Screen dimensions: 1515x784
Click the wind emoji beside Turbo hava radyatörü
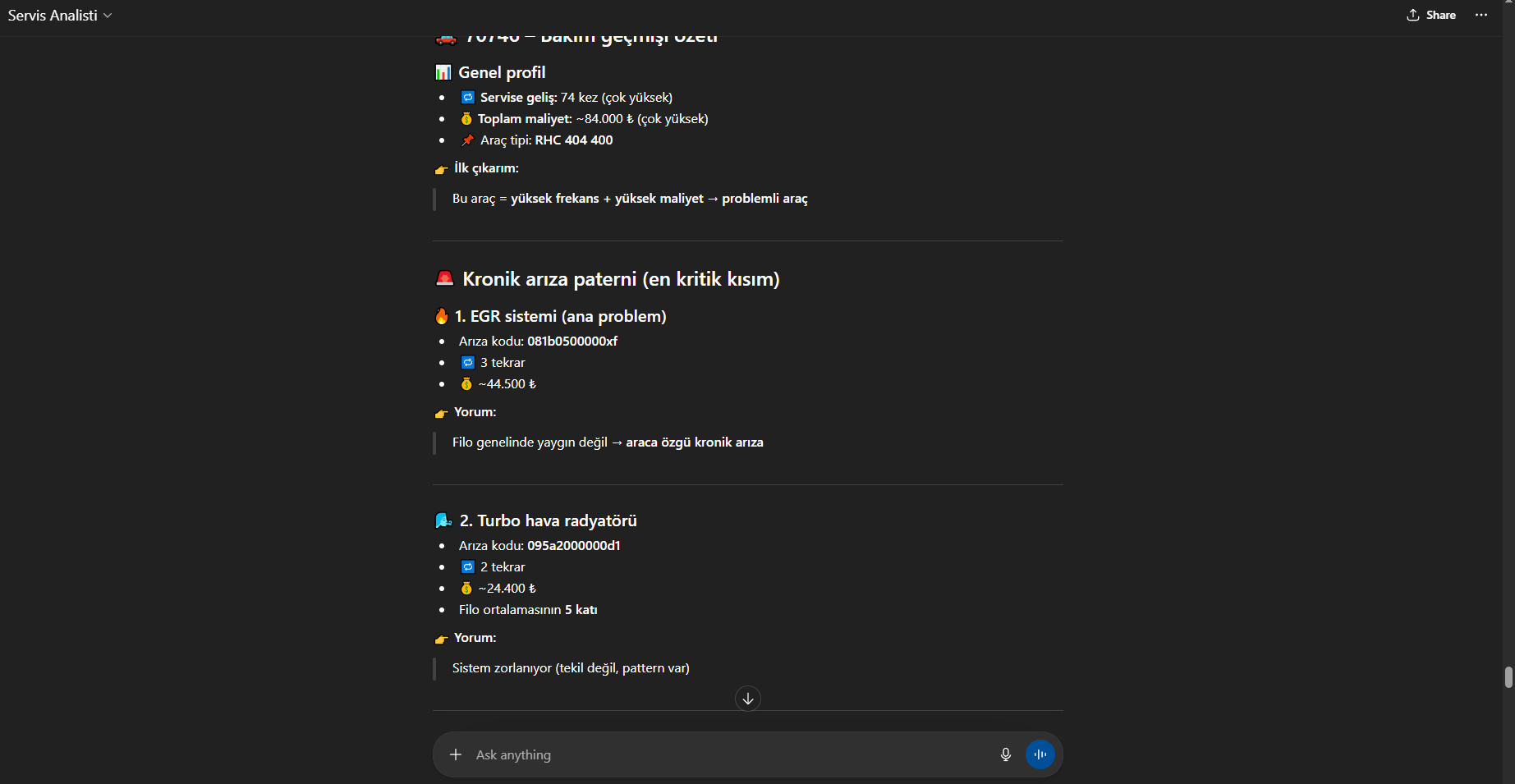click(x=443, y=520)
